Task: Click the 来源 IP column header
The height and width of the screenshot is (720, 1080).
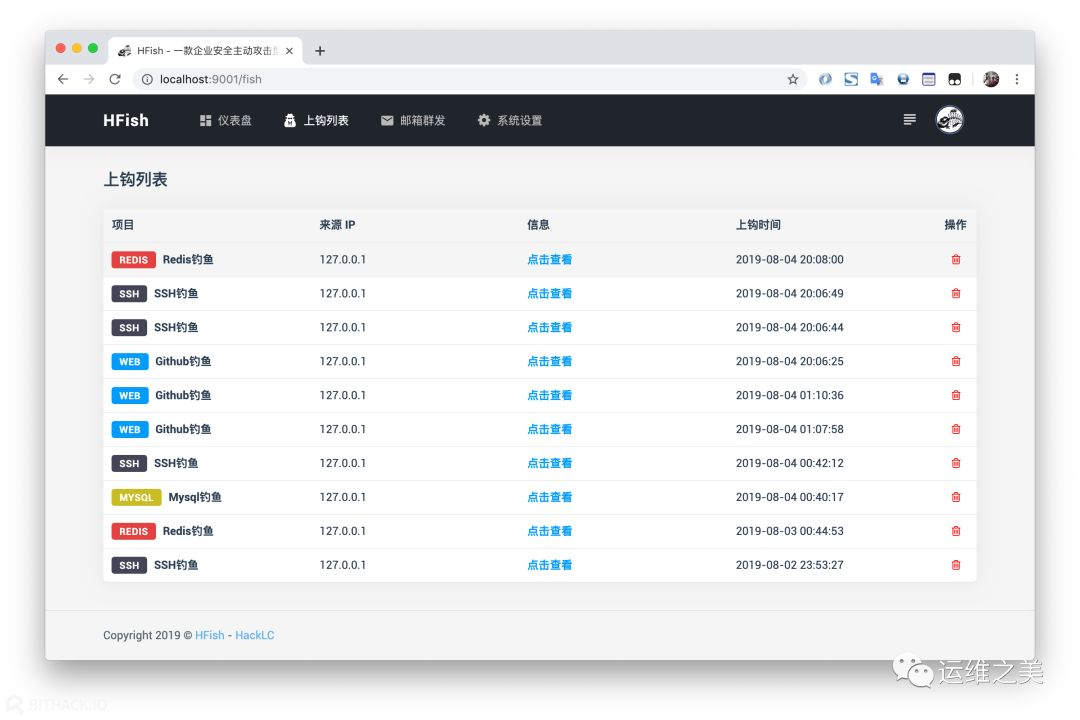Action: [338, 225]
